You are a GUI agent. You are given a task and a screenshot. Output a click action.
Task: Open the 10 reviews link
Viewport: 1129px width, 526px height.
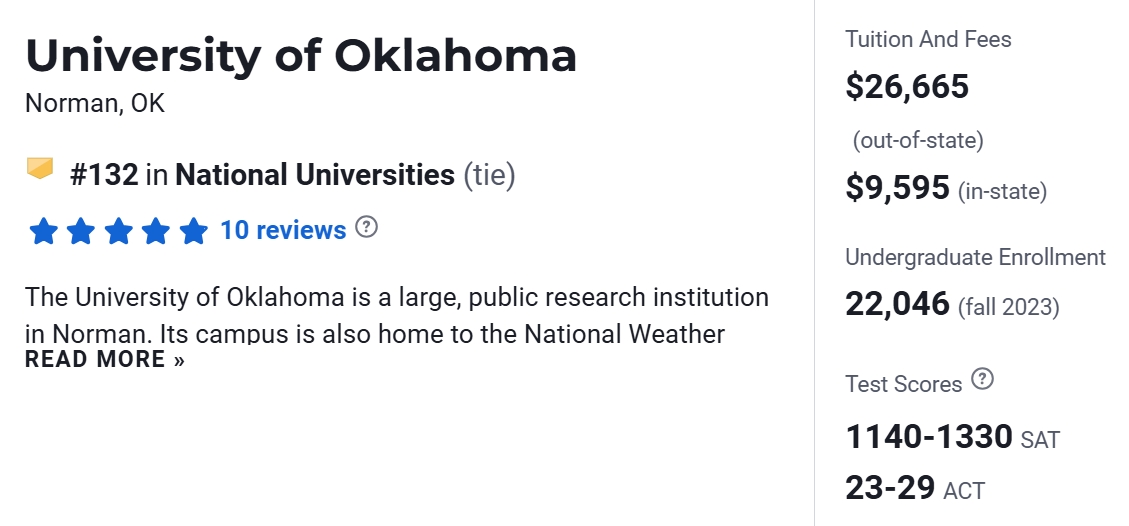[283, 231]
